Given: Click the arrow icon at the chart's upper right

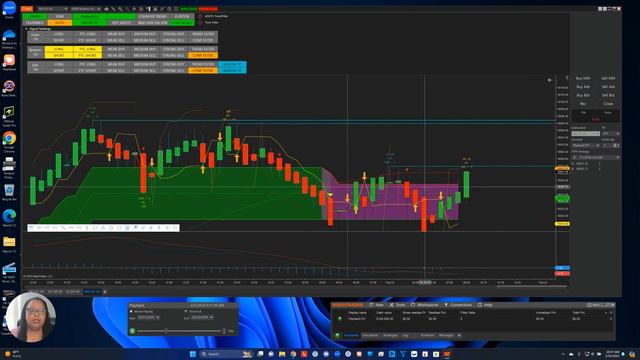Looking at the screenshot, I should (x=550, y=80).
